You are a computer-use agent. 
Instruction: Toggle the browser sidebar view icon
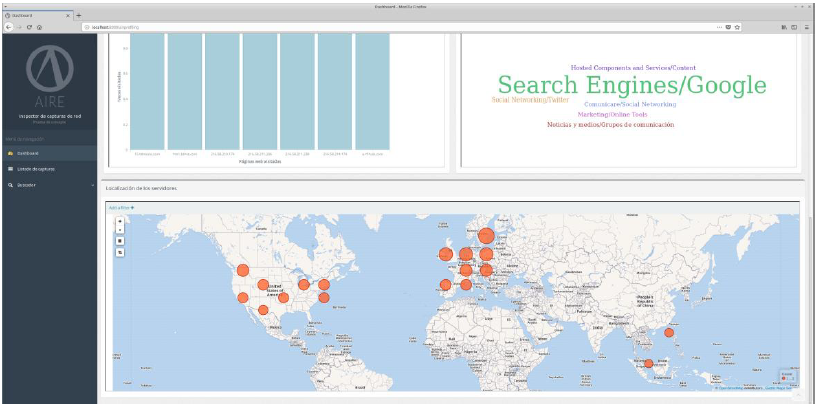pyautogui.click(x=794, y=27)
